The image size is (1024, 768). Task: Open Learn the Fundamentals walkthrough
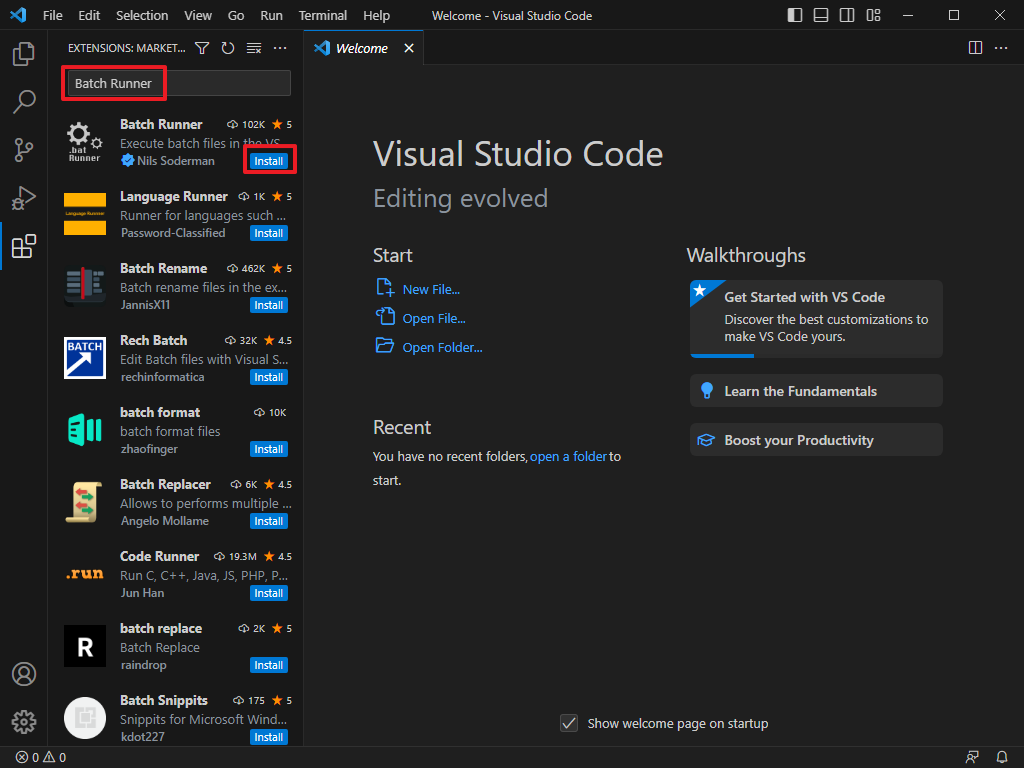[x=816, y=391]
